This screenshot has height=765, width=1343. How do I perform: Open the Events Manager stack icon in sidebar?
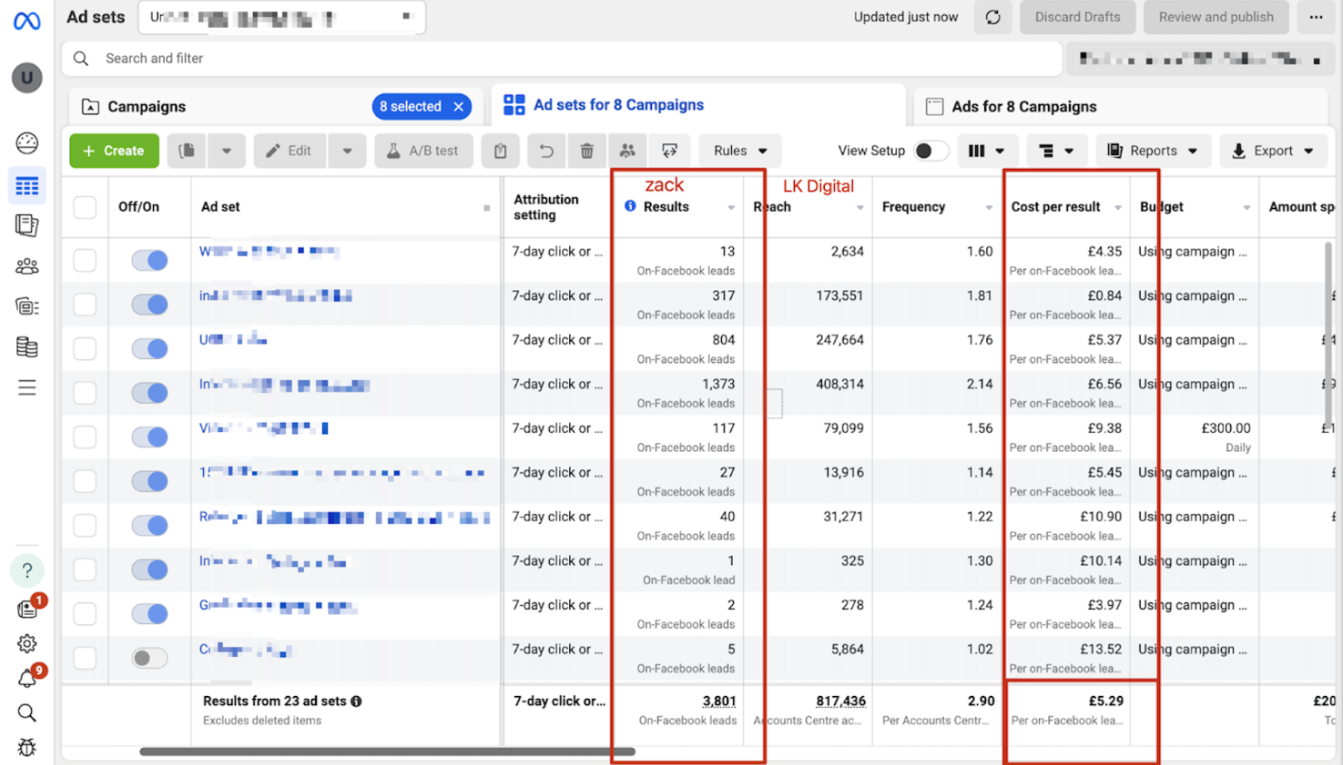[x=27, y=347]
